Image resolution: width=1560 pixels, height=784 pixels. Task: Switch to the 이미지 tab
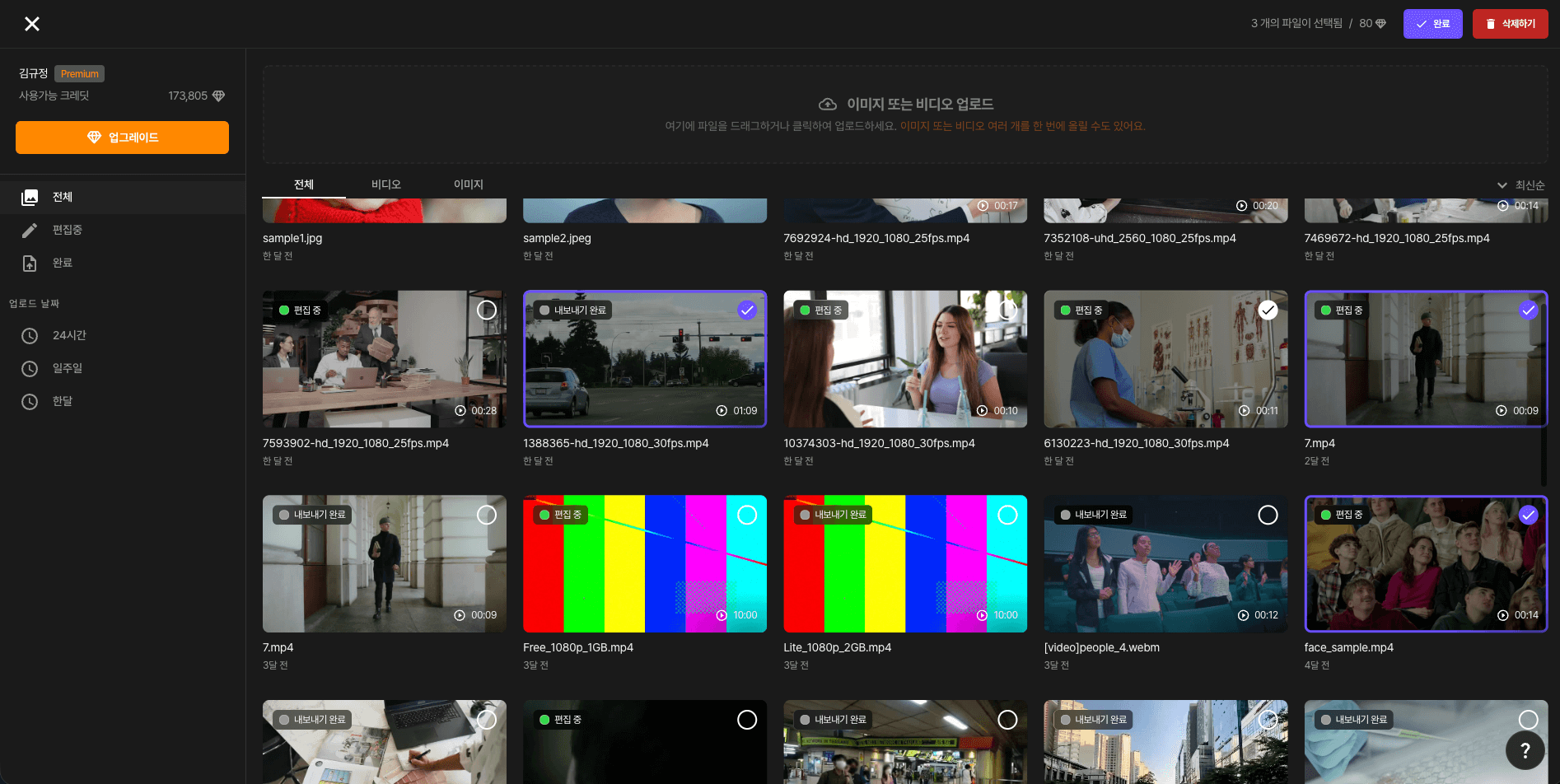(468, 184)
